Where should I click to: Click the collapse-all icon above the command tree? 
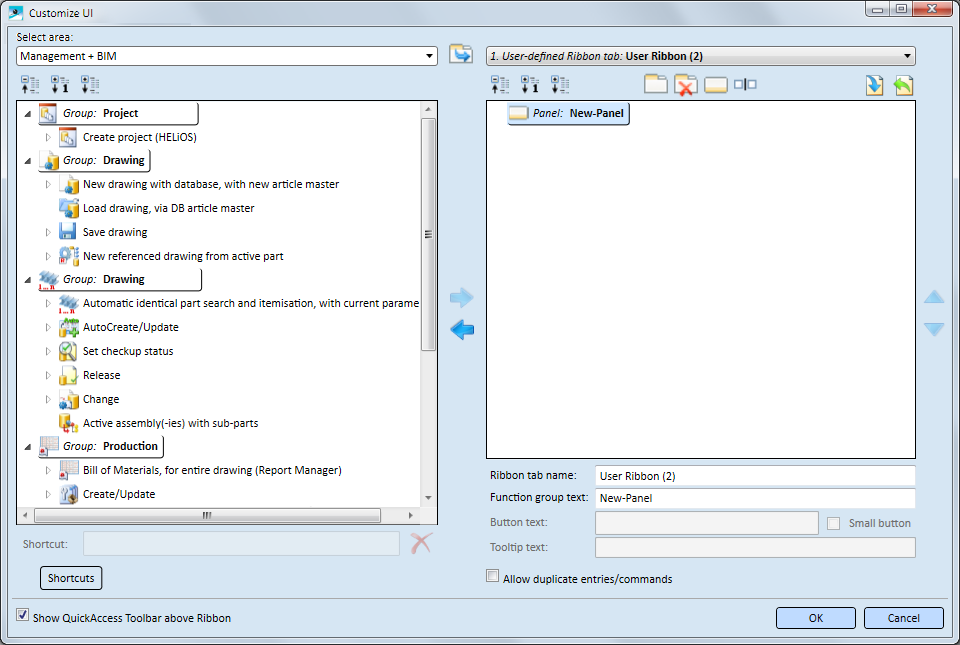click(x=30, y=84)
